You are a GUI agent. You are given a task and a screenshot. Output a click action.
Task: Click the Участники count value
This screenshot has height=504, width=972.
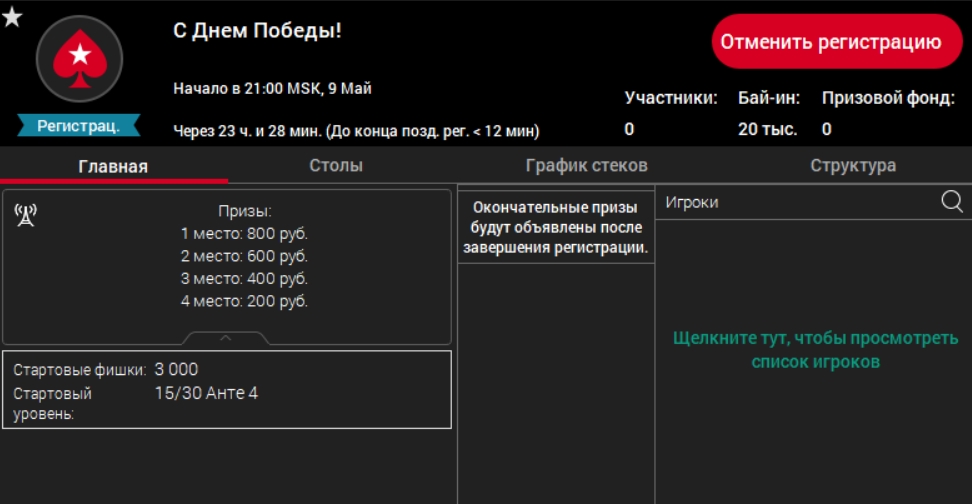629,129
